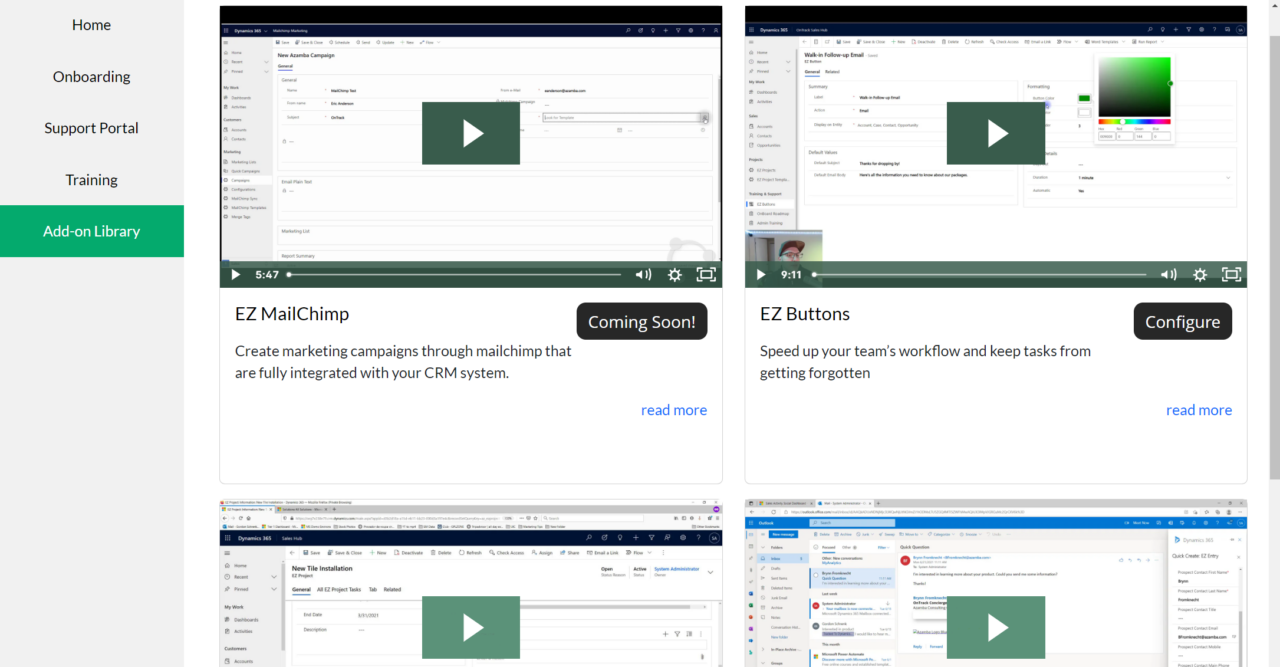Click the Coming Soon! button
The height and width of the screenshot is (667, 1280).
642,322
